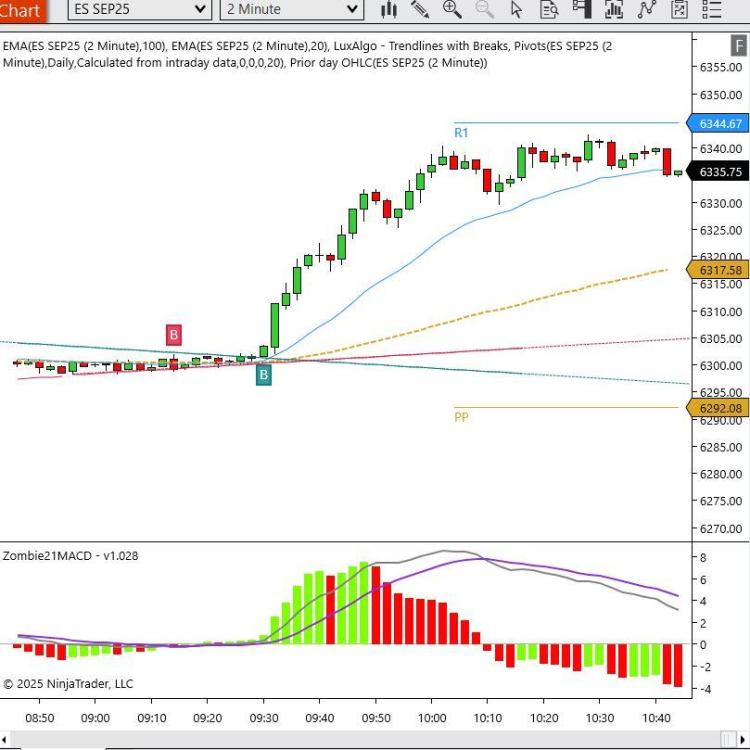
Task: Click the red B sell signal marker
Action: click(174, 335)
